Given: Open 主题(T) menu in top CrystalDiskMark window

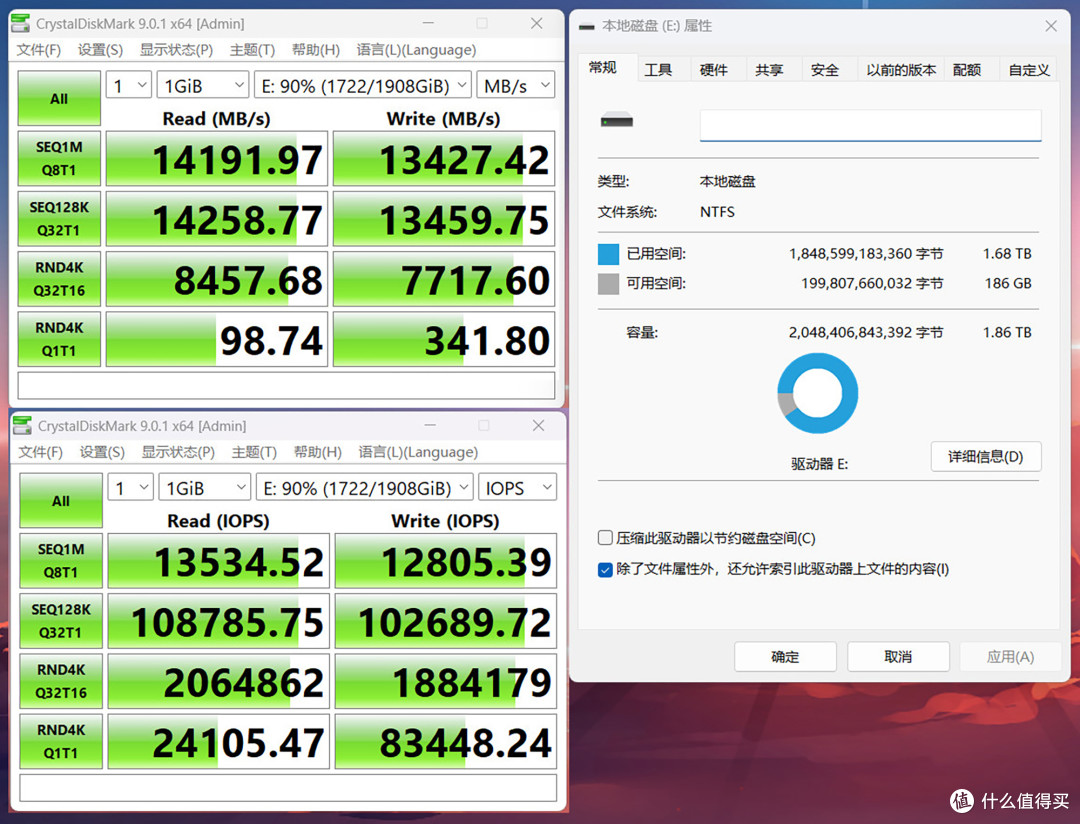Looking at the screenshot, I should (252, 50).
